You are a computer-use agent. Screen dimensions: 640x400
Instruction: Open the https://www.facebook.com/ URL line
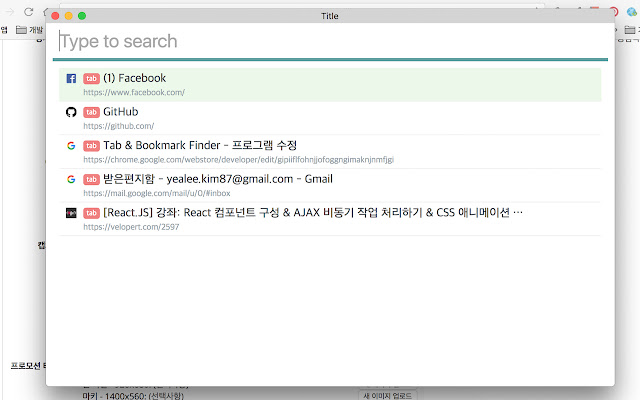[134, 92]
